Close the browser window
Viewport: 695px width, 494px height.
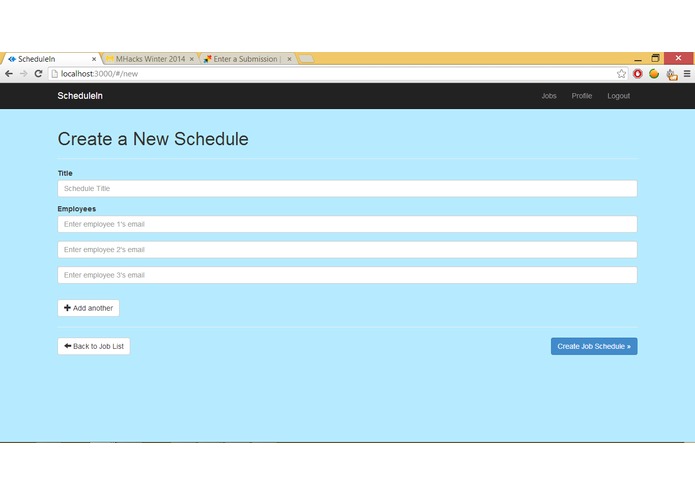coord(679,58)
